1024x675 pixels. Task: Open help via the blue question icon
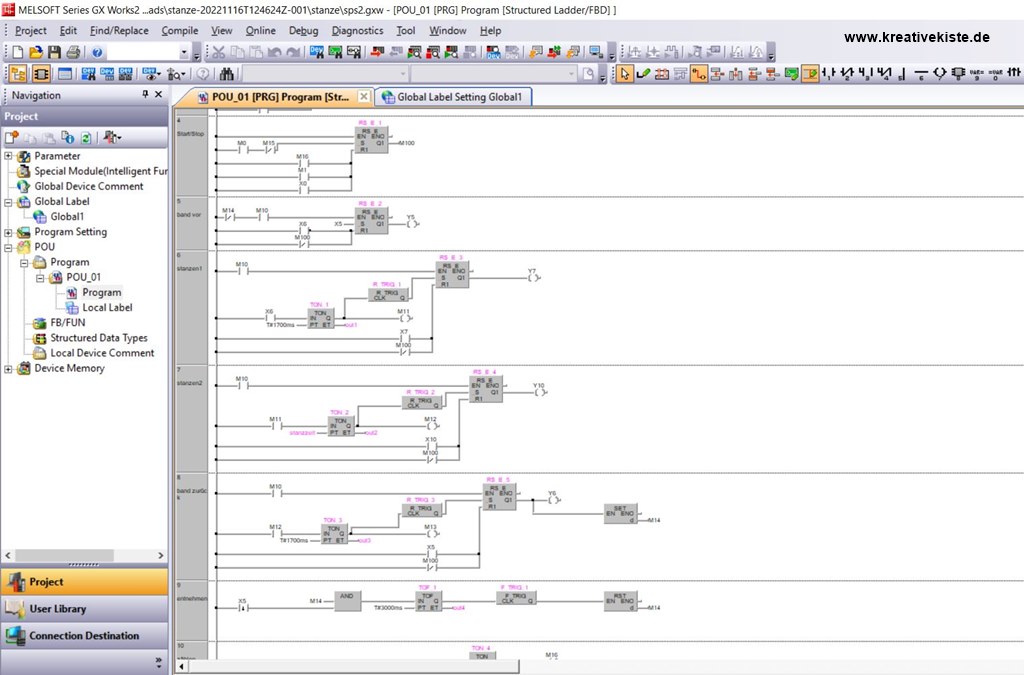[97, 52]
